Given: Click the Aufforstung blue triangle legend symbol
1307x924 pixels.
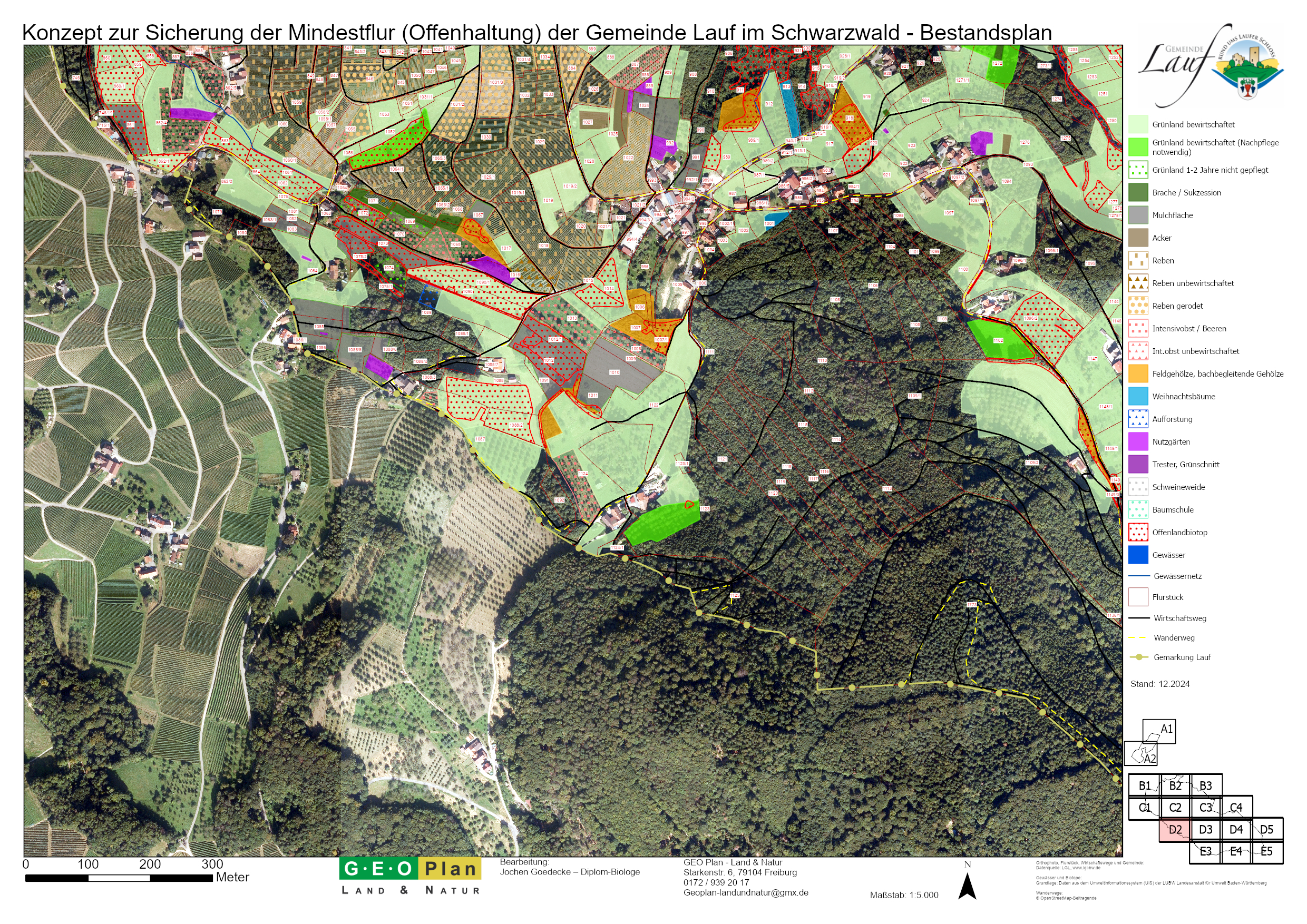Looking at the screenshot, I should click(x=1138, y=419).
